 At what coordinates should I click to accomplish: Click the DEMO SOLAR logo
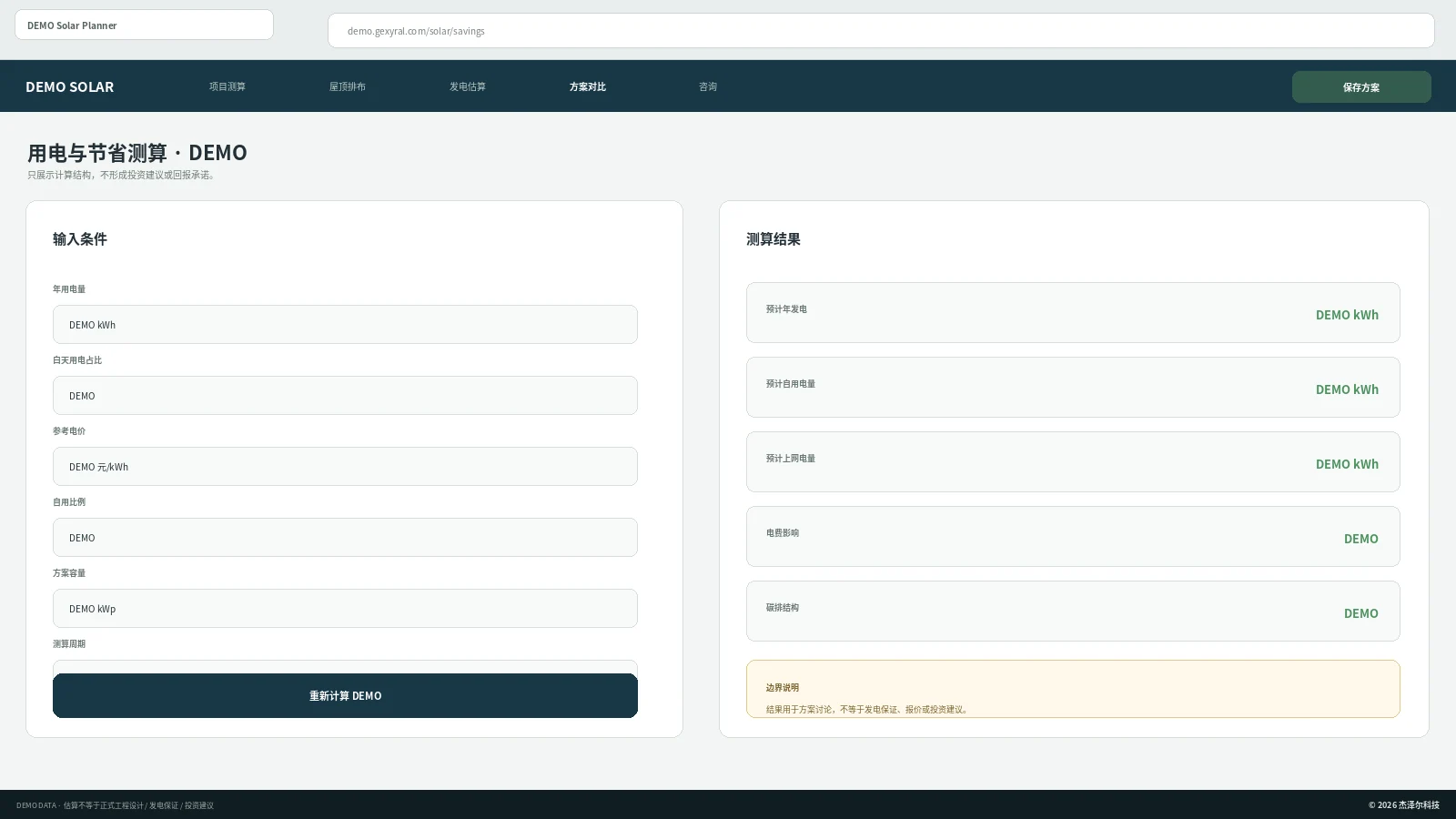pos(69,86)
